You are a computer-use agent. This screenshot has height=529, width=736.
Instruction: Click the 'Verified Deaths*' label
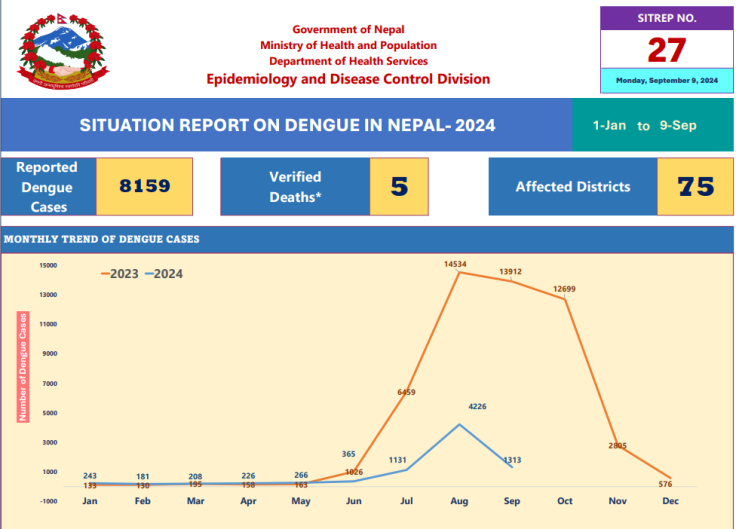295,187
